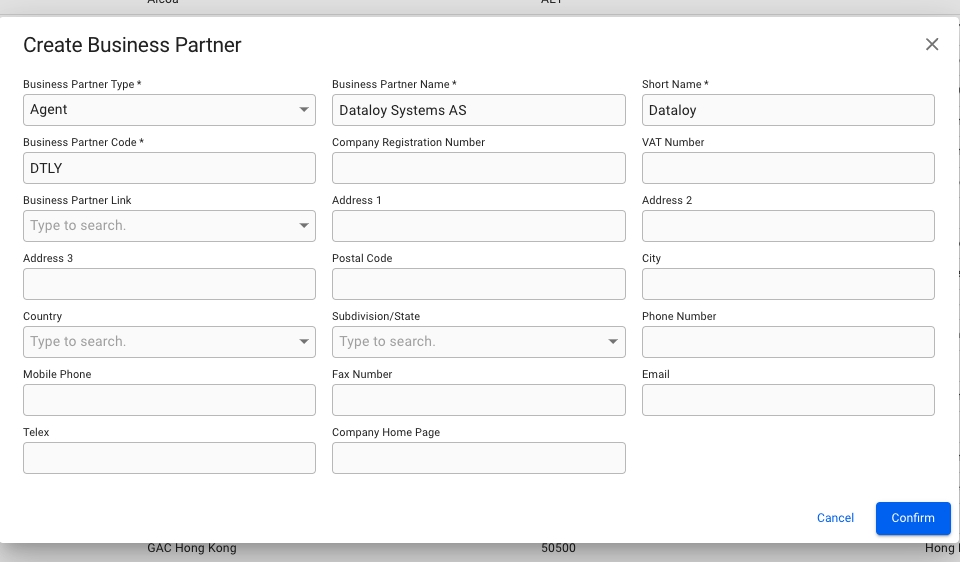Click into the Business Partner Code field
This screenshot has width=960, height=562.
click(169, 168)
